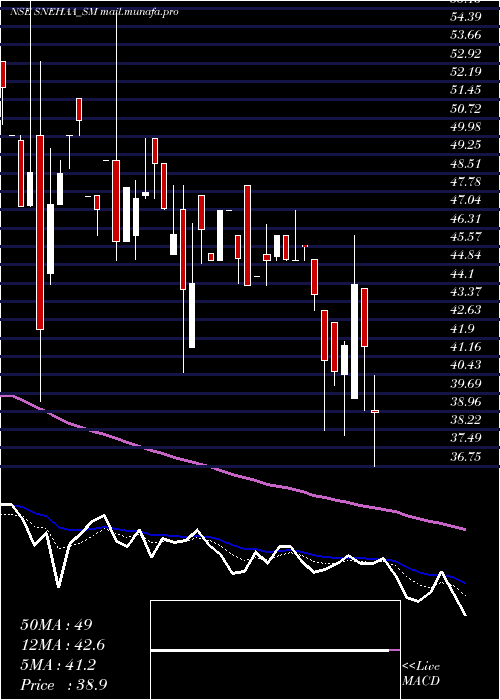Screen dimensions: 500x700
Task: Click the 38.96 price axis label
Action: 464,401
